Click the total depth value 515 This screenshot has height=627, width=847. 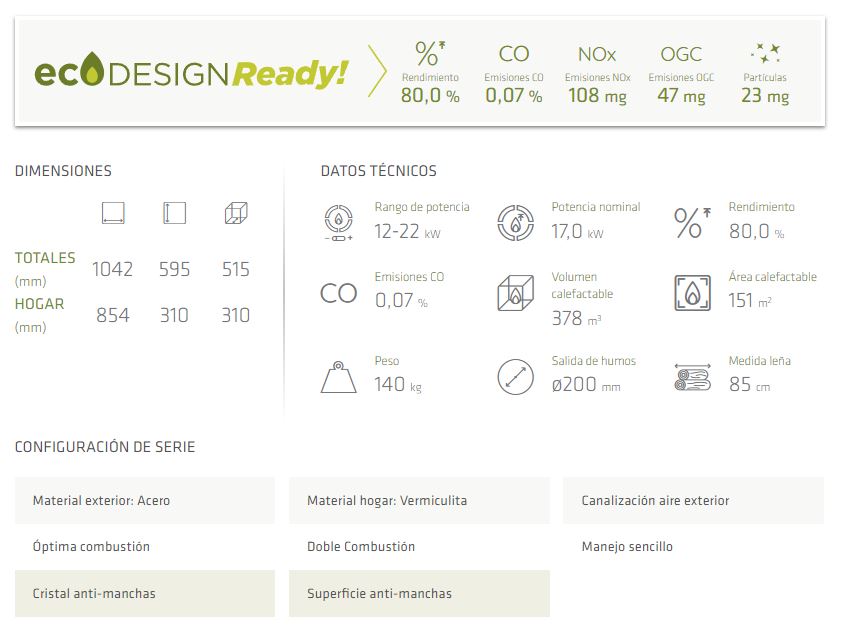[x=236, y=269]
